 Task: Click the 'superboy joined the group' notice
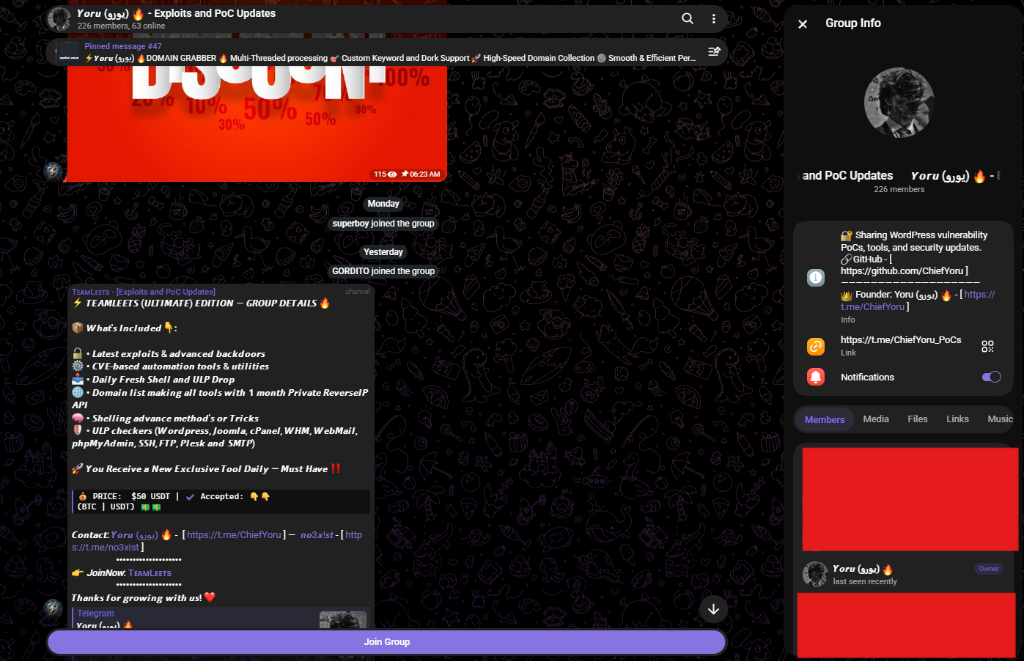tap(383, 223)
